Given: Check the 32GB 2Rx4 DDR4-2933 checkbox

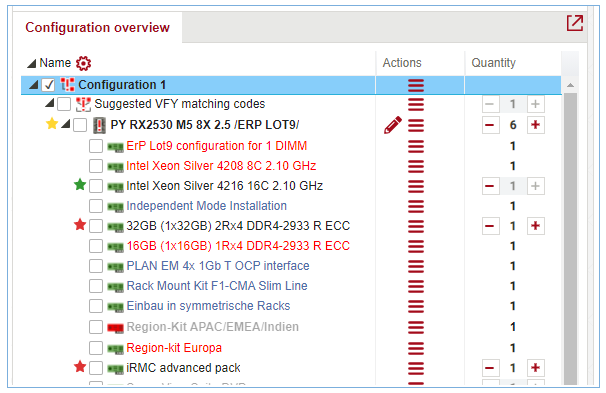Looking at the screenshot, I should tap(95, 226).
